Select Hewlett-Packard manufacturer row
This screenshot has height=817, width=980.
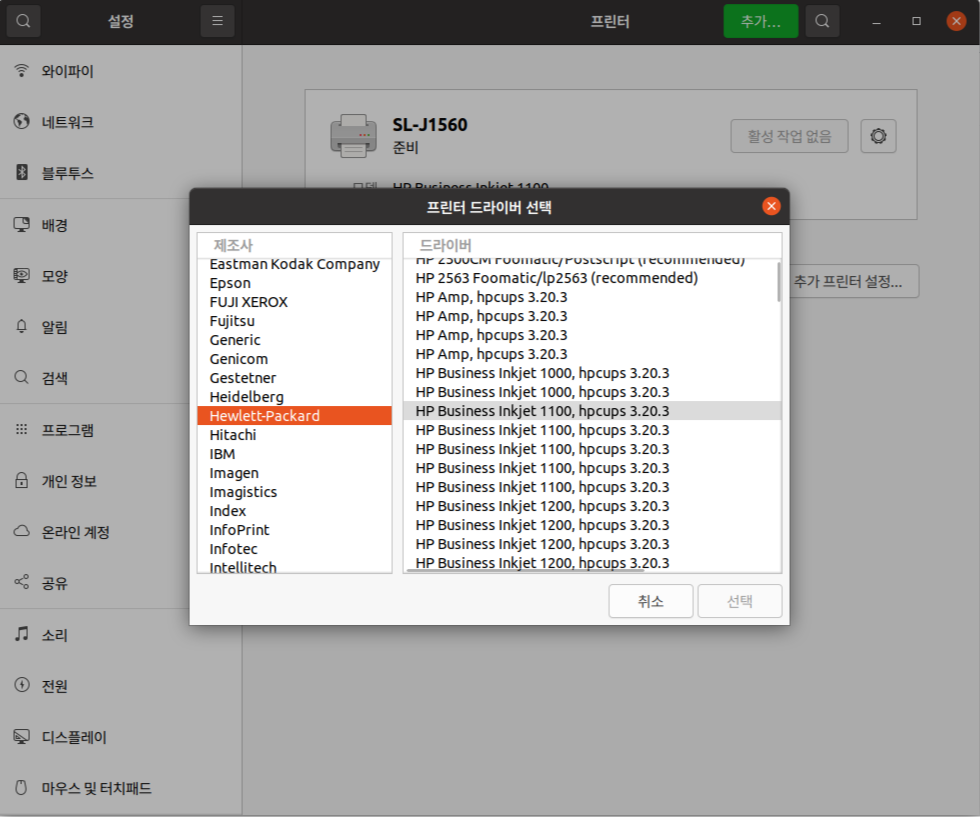294,416
